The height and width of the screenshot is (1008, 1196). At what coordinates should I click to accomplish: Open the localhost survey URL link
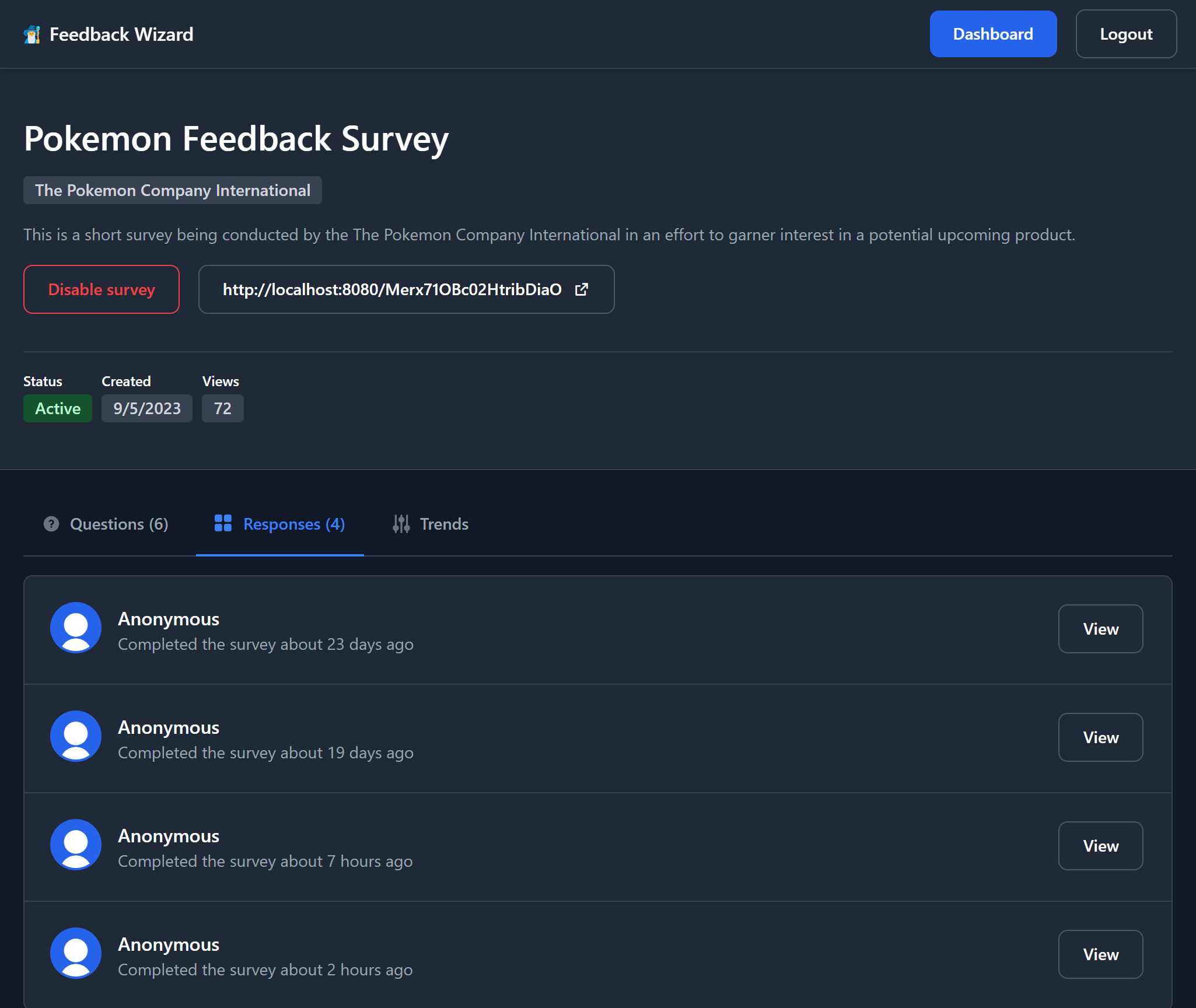click(x=406, y=289)
